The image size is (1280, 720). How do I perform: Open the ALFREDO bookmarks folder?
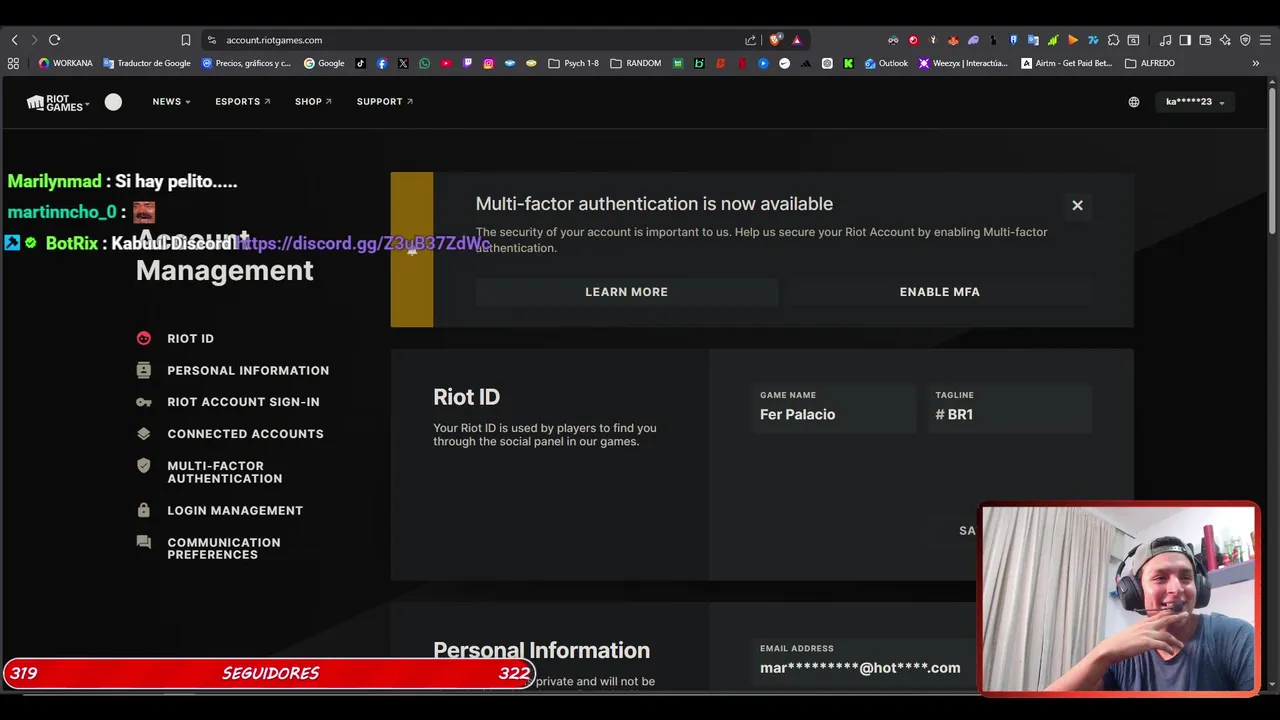coord(1150,63)
